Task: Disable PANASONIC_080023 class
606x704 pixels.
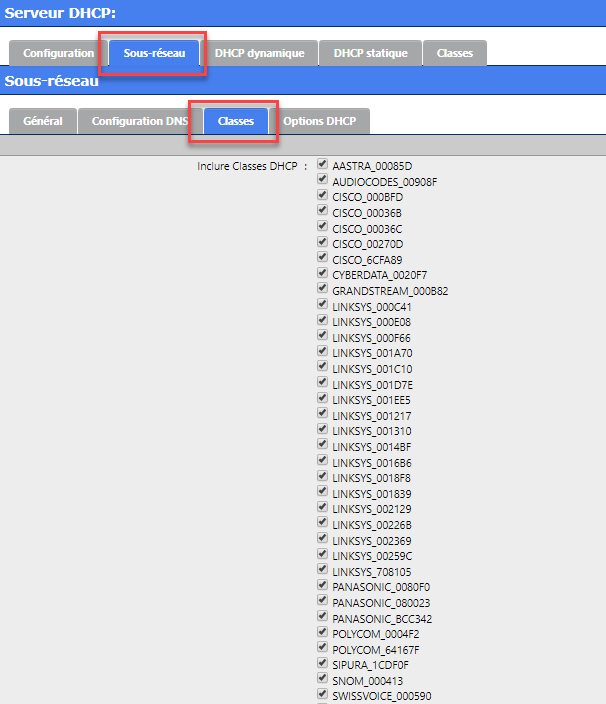Action: [x=322, y=600]
